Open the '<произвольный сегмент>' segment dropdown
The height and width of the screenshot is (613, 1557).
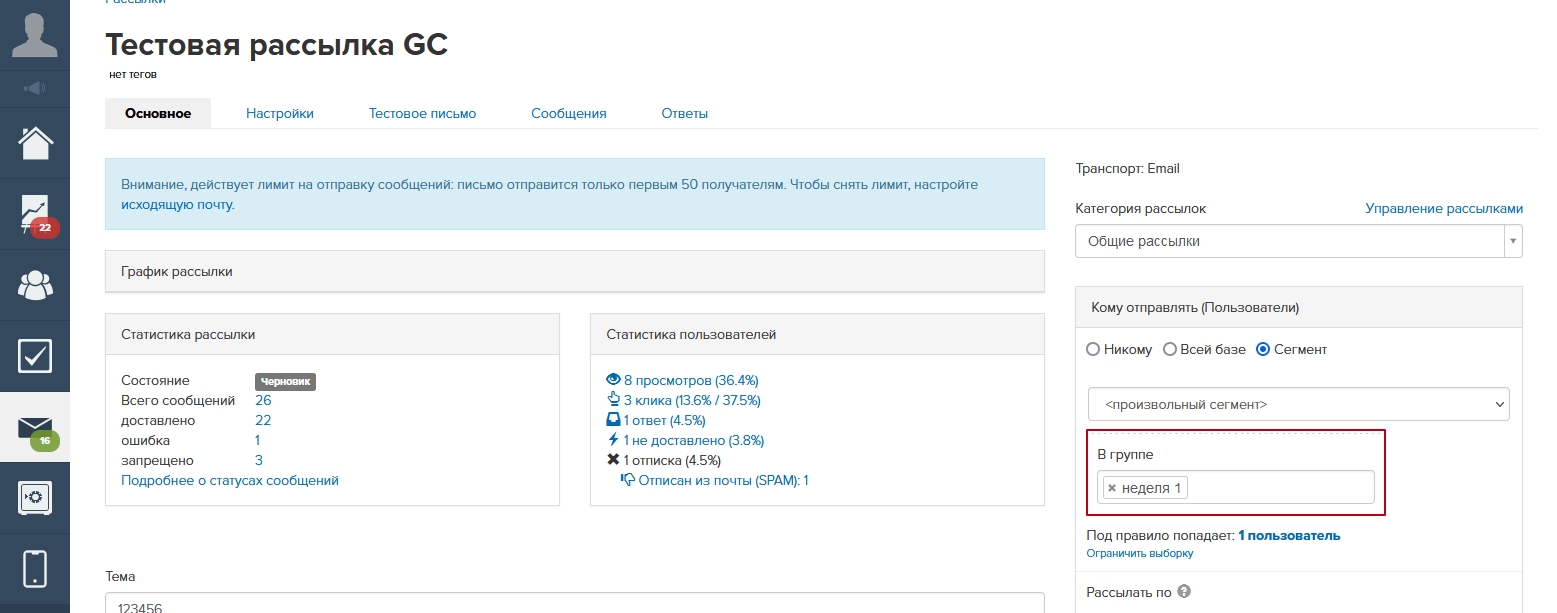pos(1298,404)
